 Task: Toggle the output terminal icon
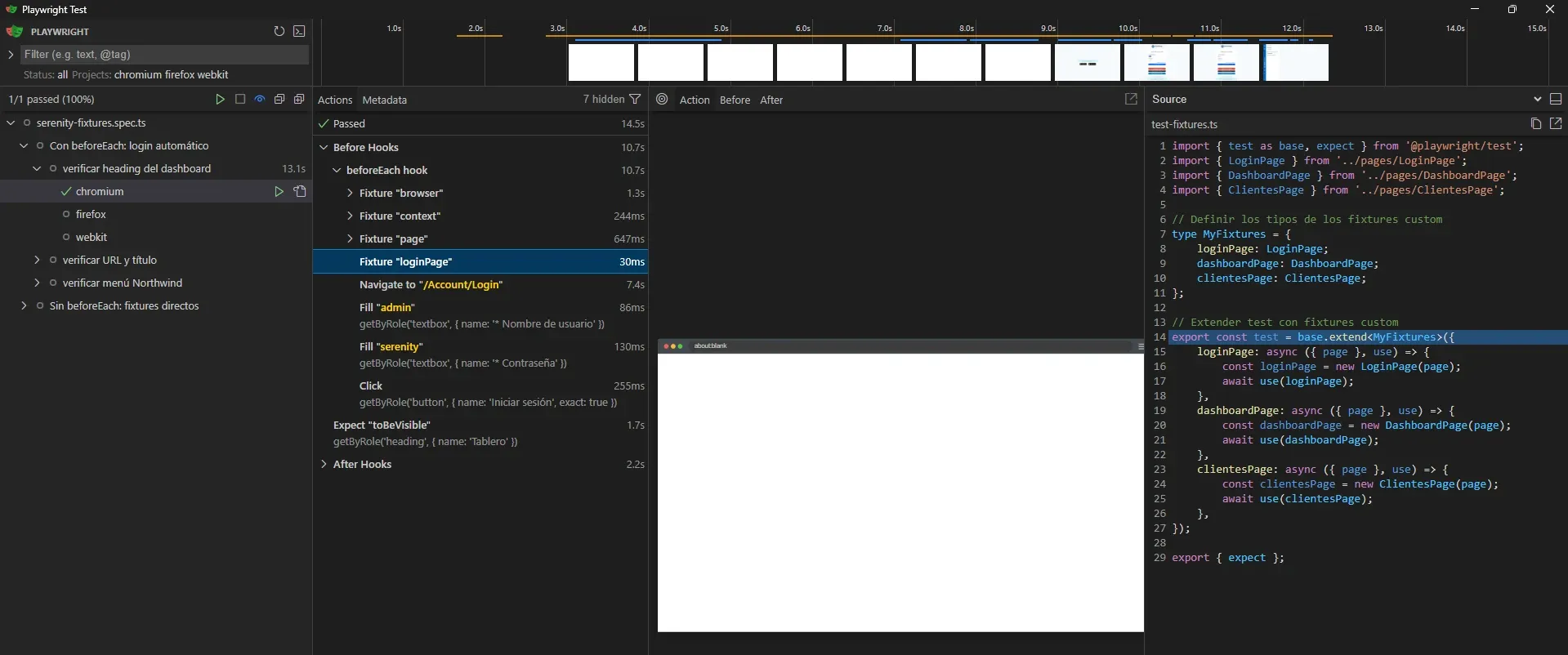(299, 31)
